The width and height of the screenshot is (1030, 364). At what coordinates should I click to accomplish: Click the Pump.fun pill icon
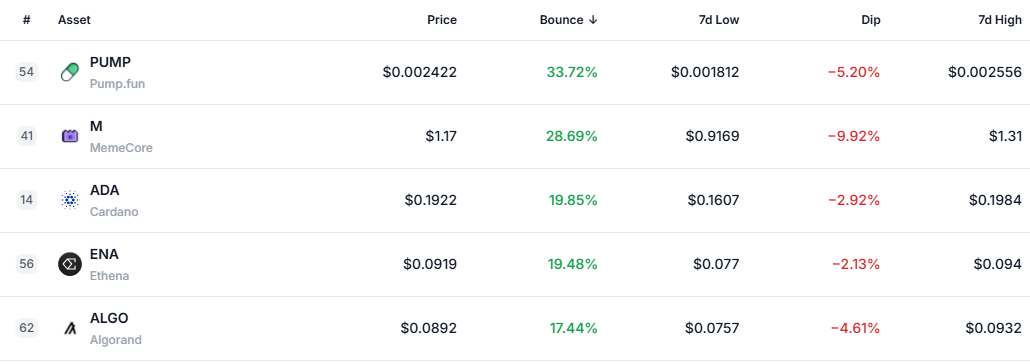tap(70, 72)
